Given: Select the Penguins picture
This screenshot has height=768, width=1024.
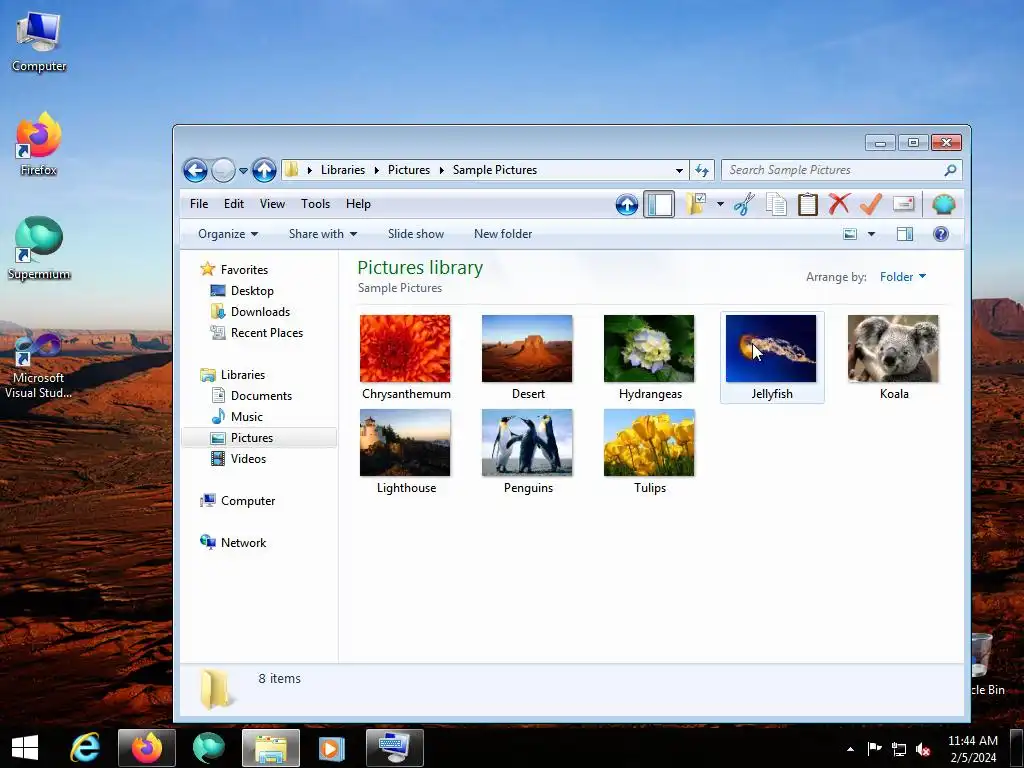Looking at the screenshot, I should (527, 443).
